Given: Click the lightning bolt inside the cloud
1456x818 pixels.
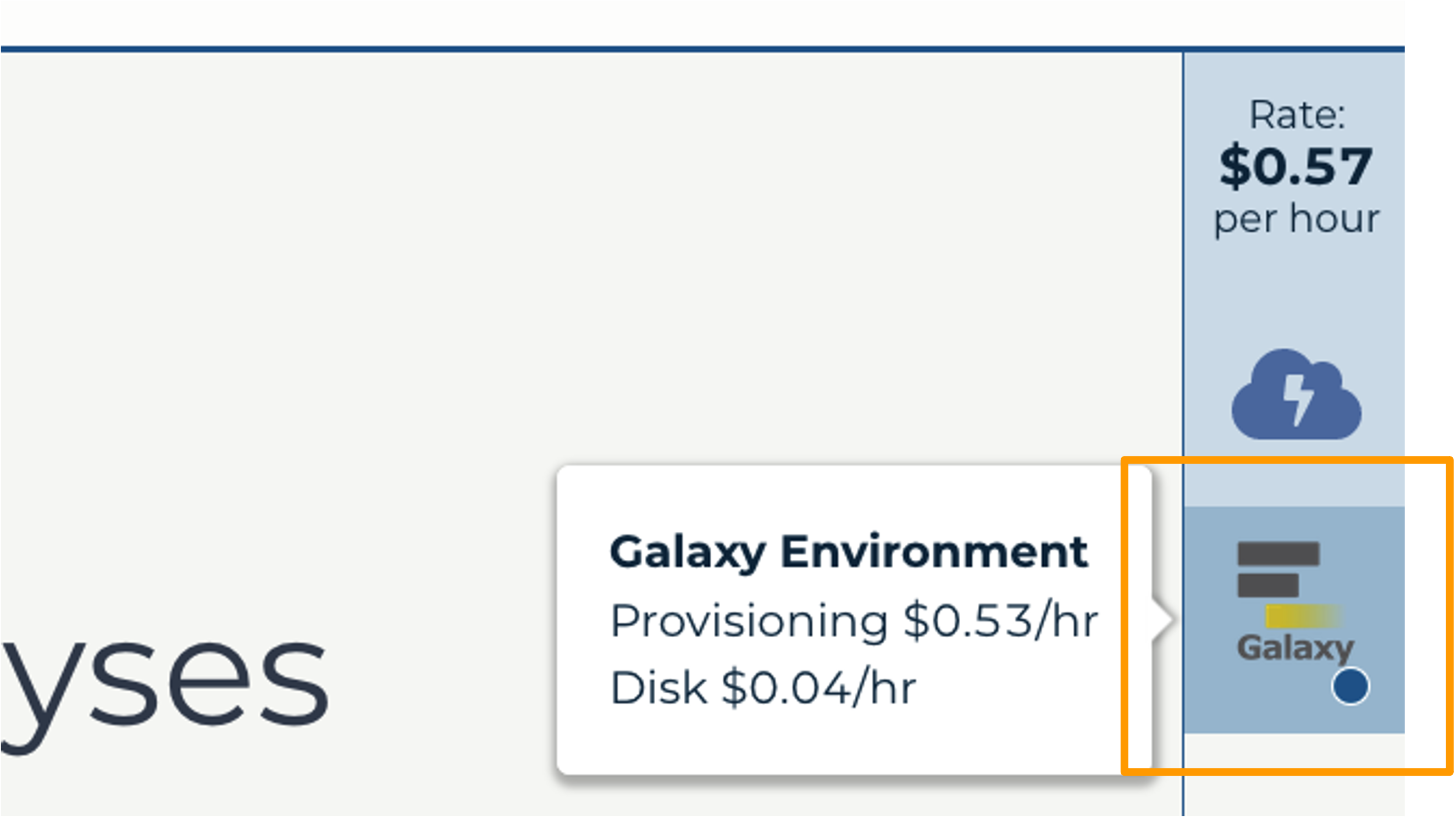Looking at the screenshot, I should pos(1298,400).
